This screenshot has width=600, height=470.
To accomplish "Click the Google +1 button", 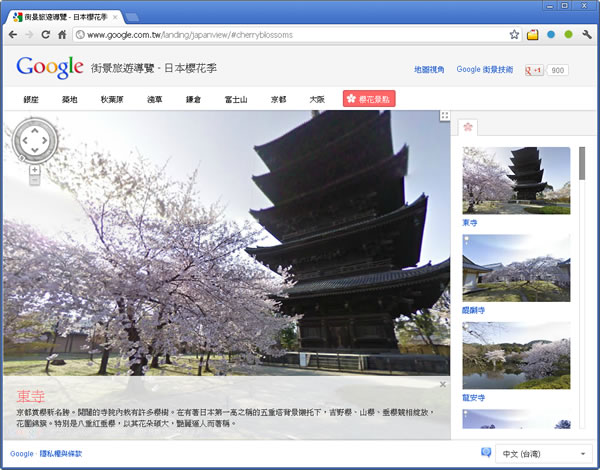I will click(x=534, y=70).
